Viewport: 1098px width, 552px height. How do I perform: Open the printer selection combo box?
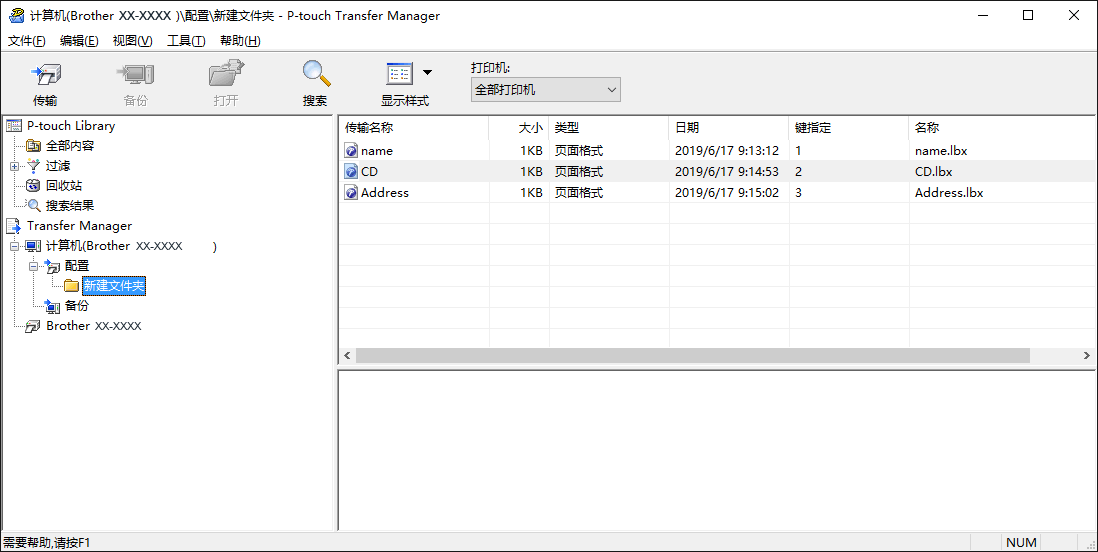545,90
